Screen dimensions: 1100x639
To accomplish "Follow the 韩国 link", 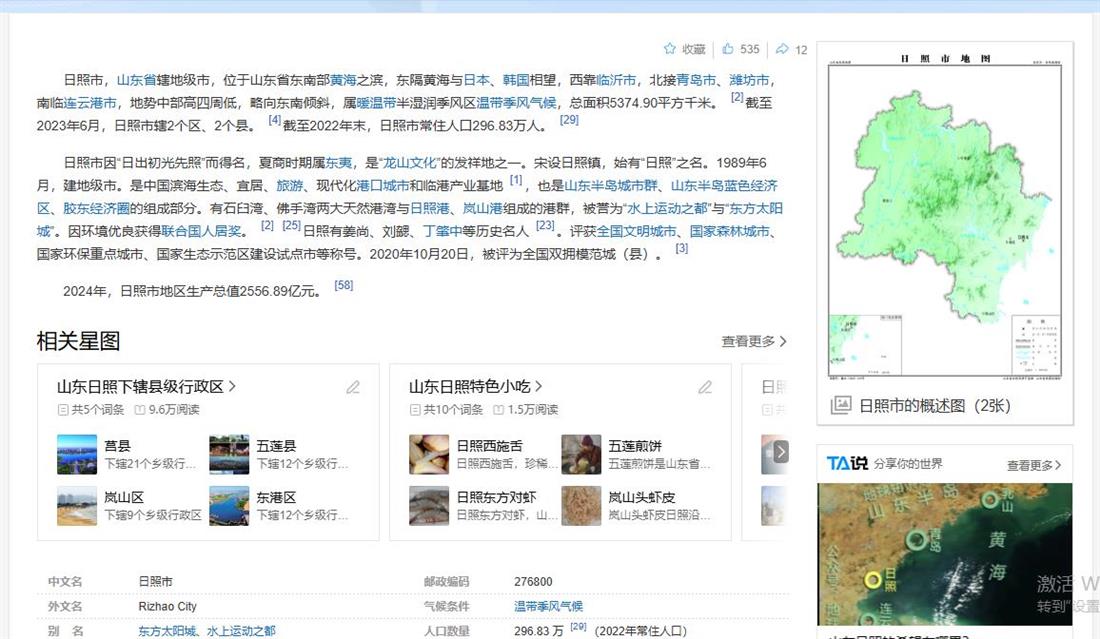I will (516, 80).
